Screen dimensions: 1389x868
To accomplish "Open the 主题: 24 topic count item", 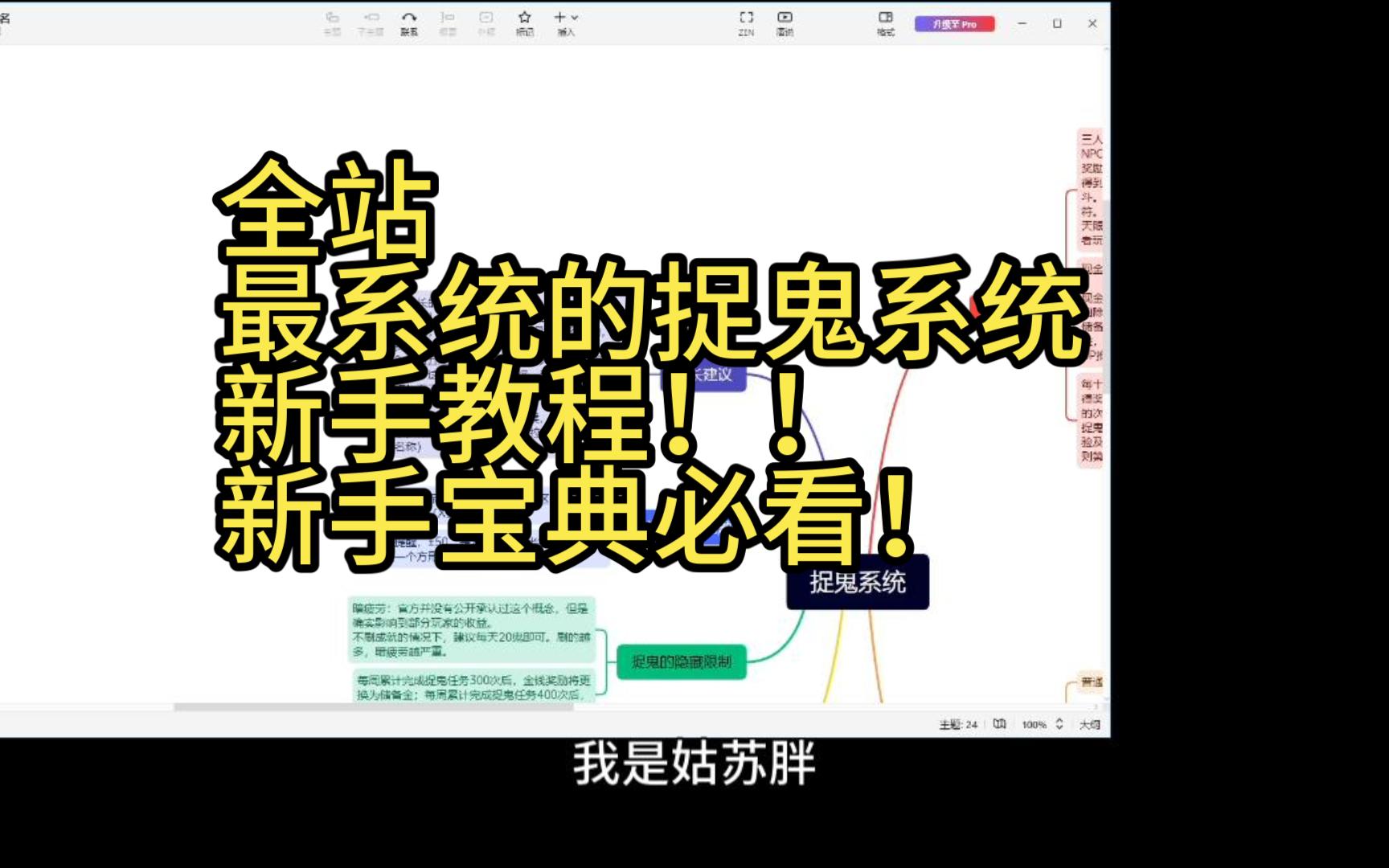I will tap(959, 725).
